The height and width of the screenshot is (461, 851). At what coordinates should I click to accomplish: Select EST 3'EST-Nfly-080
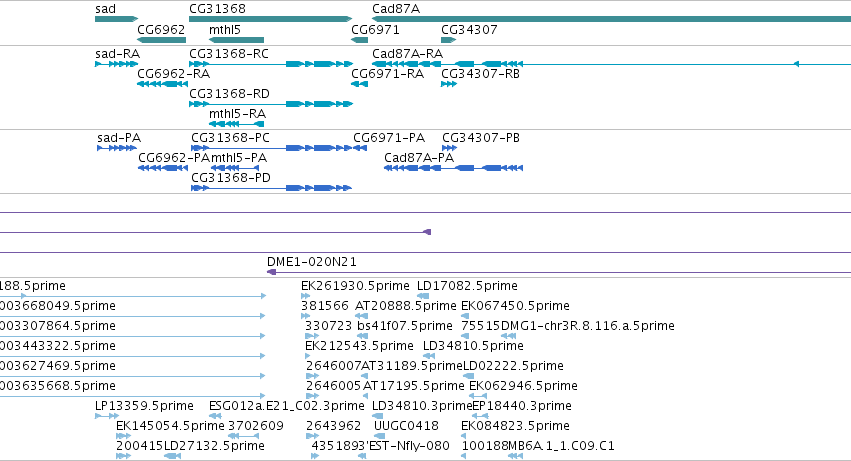pyautogui.click(x=407, y=446)
